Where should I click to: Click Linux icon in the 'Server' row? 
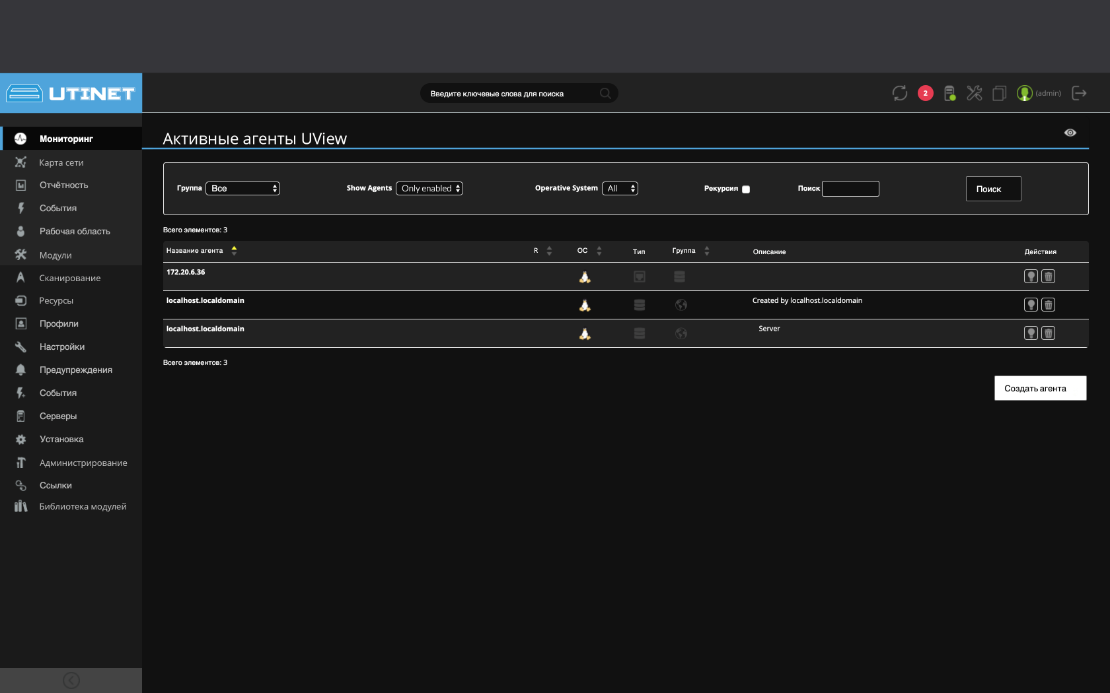tap(585, 334)
